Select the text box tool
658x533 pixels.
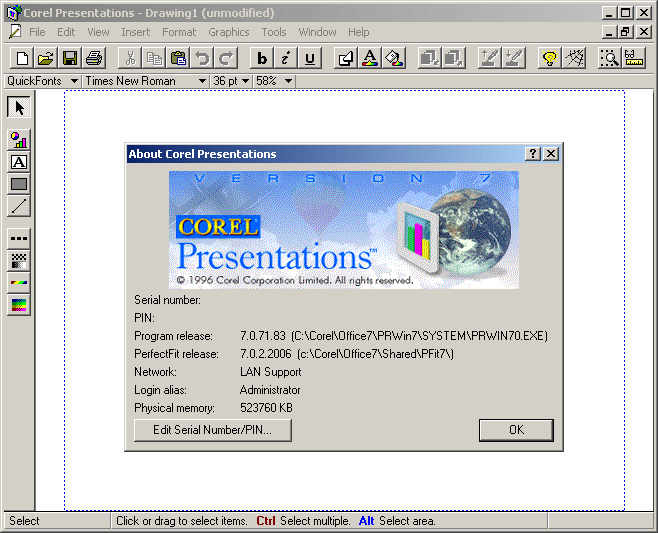click(19, 162)
